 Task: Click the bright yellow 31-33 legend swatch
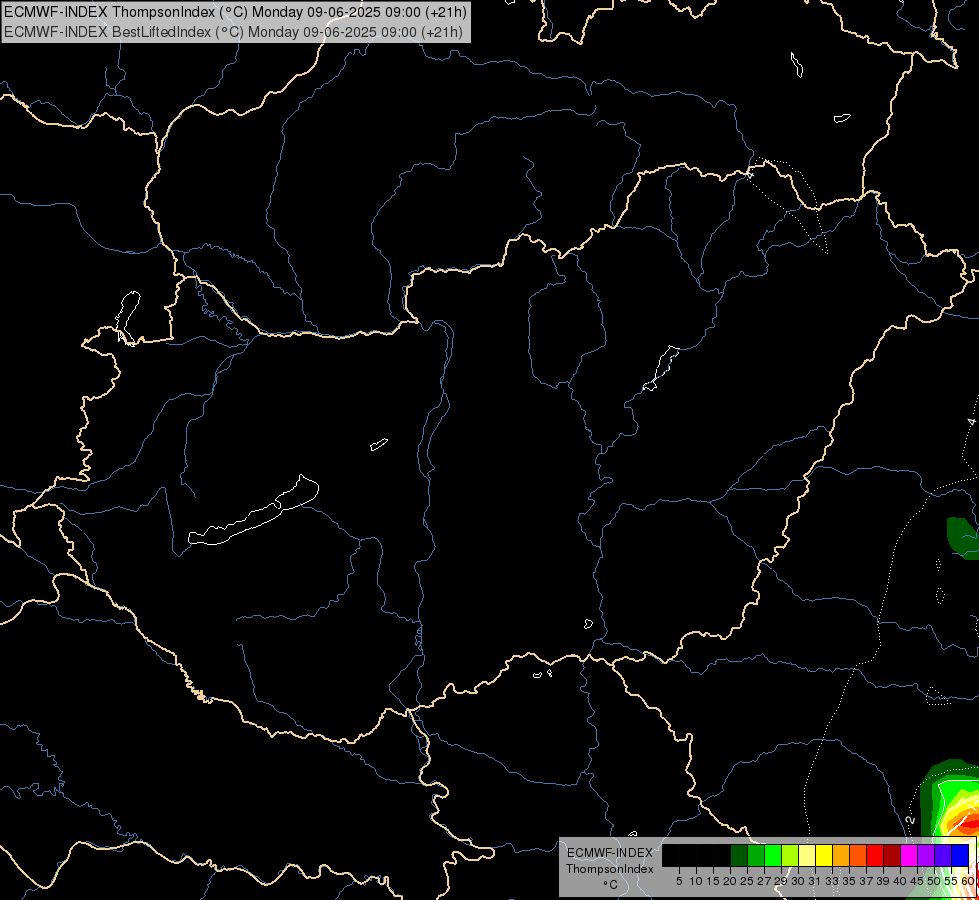click(824, 855)
